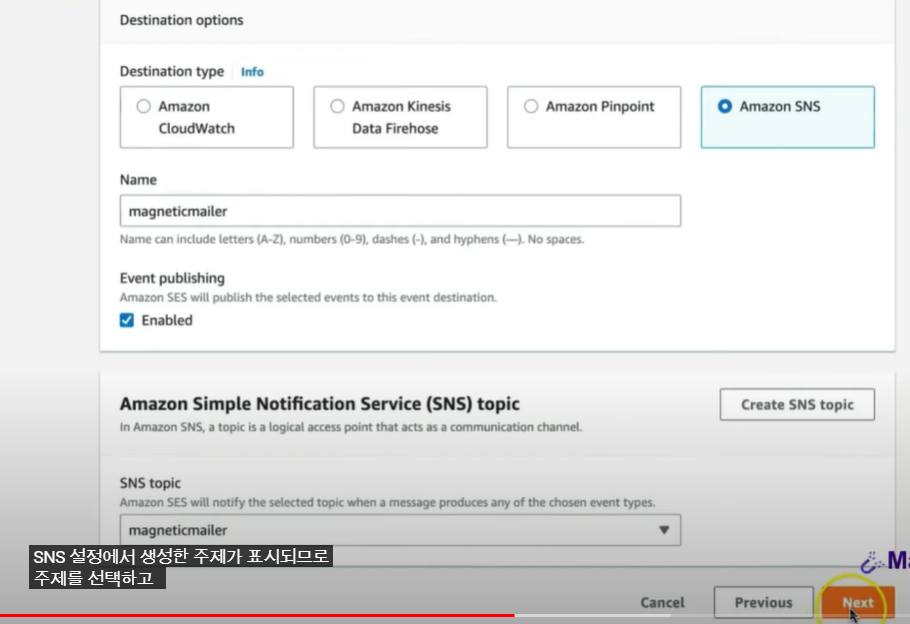
Task: Click the Cancel button
Action: [662, 603]
